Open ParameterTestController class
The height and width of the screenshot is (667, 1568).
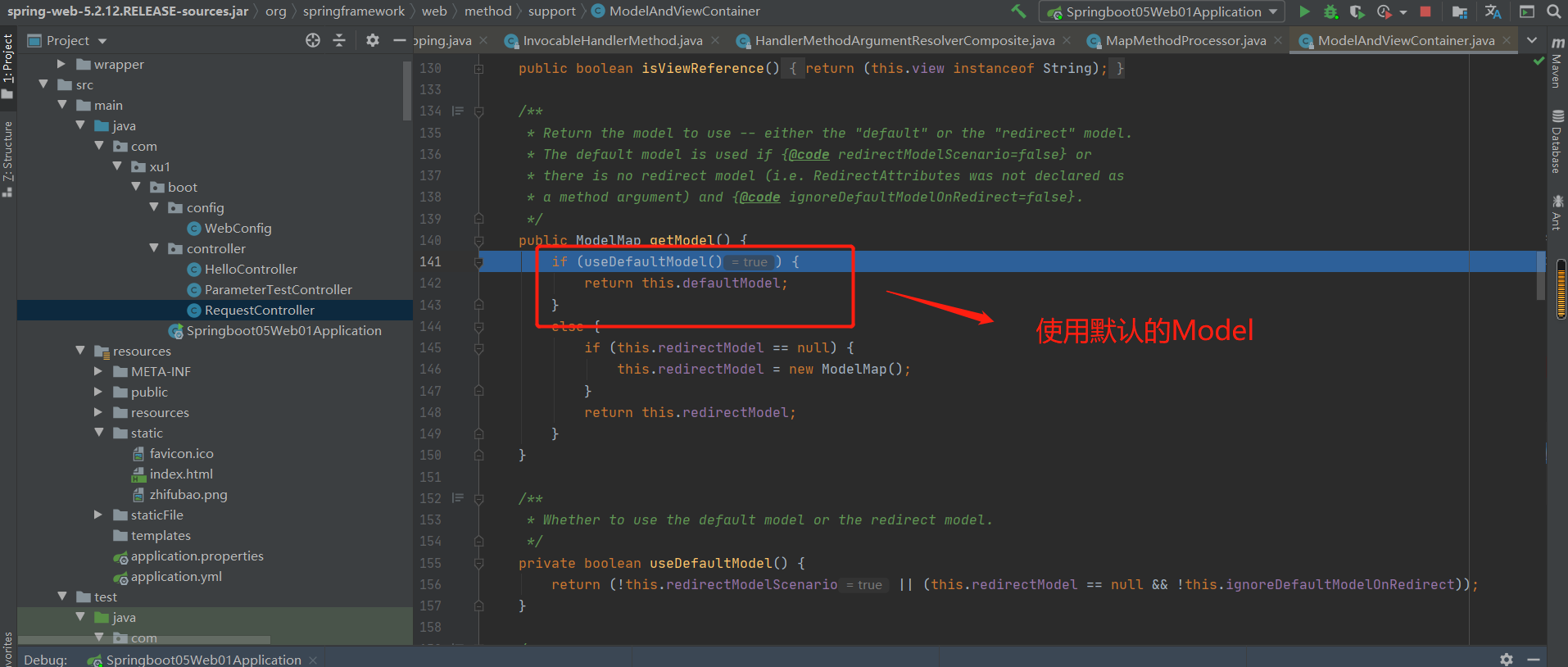click(278, 290)
